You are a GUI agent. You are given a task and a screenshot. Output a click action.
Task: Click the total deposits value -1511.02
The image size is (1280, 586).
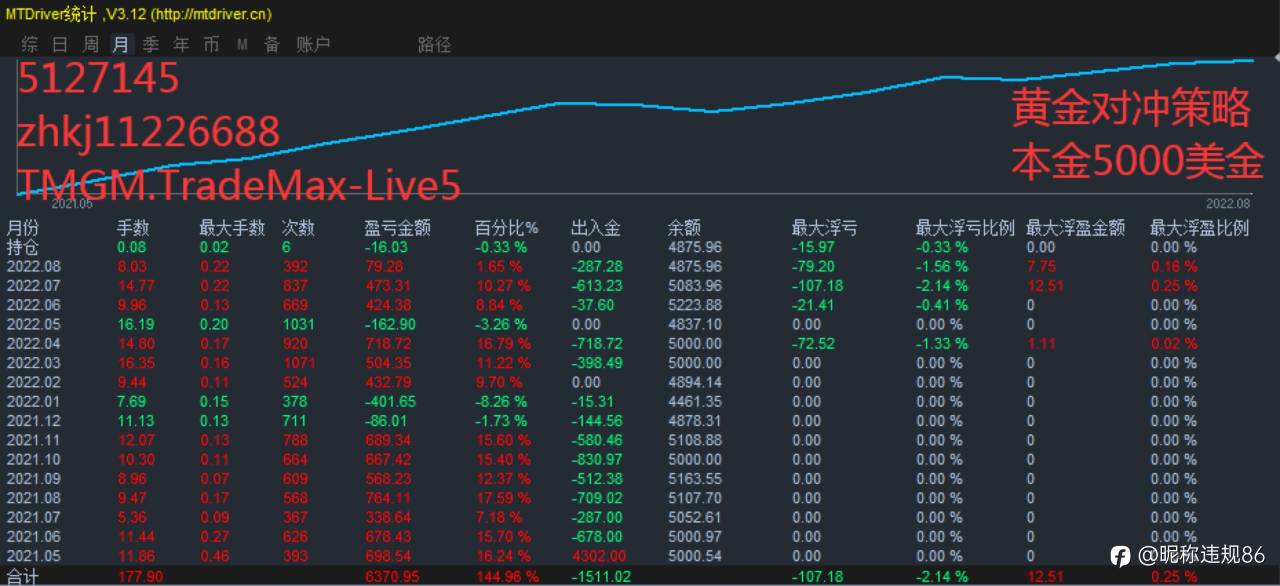[601, 577]
